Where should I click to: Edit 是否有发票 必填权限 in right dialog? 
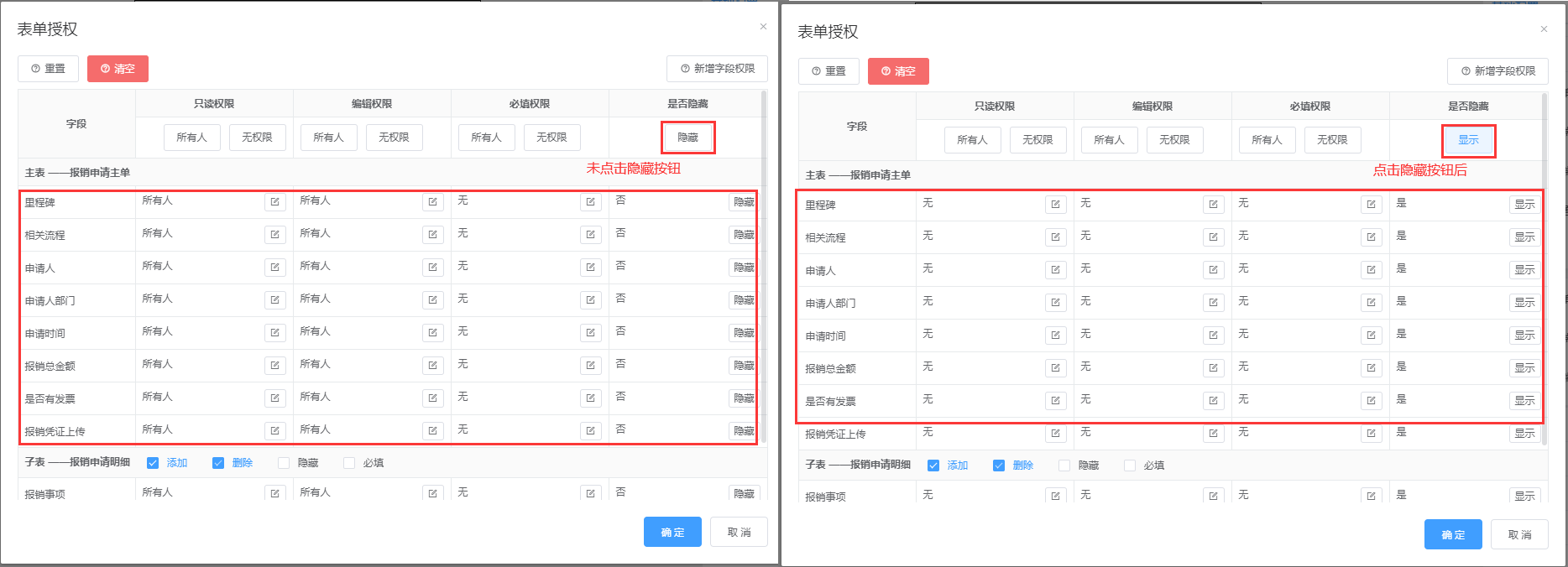coord(1371,401)
